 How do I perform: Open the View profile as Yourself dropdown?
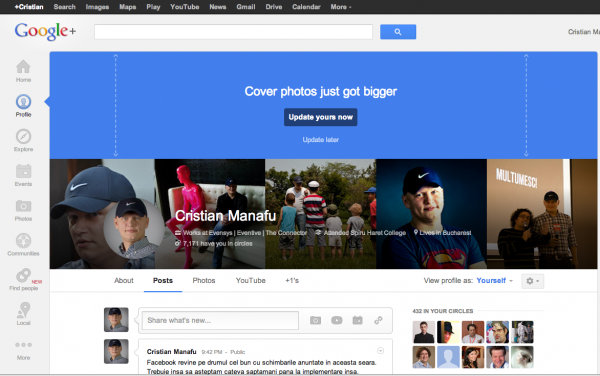(x=494, y=281)
